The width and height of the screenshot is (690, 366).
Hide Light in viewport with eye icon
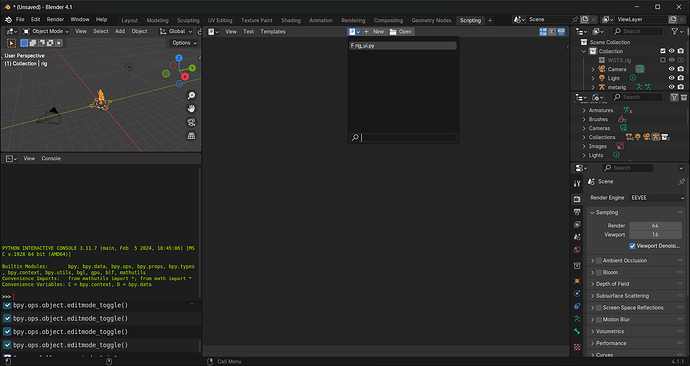(672, 78)
